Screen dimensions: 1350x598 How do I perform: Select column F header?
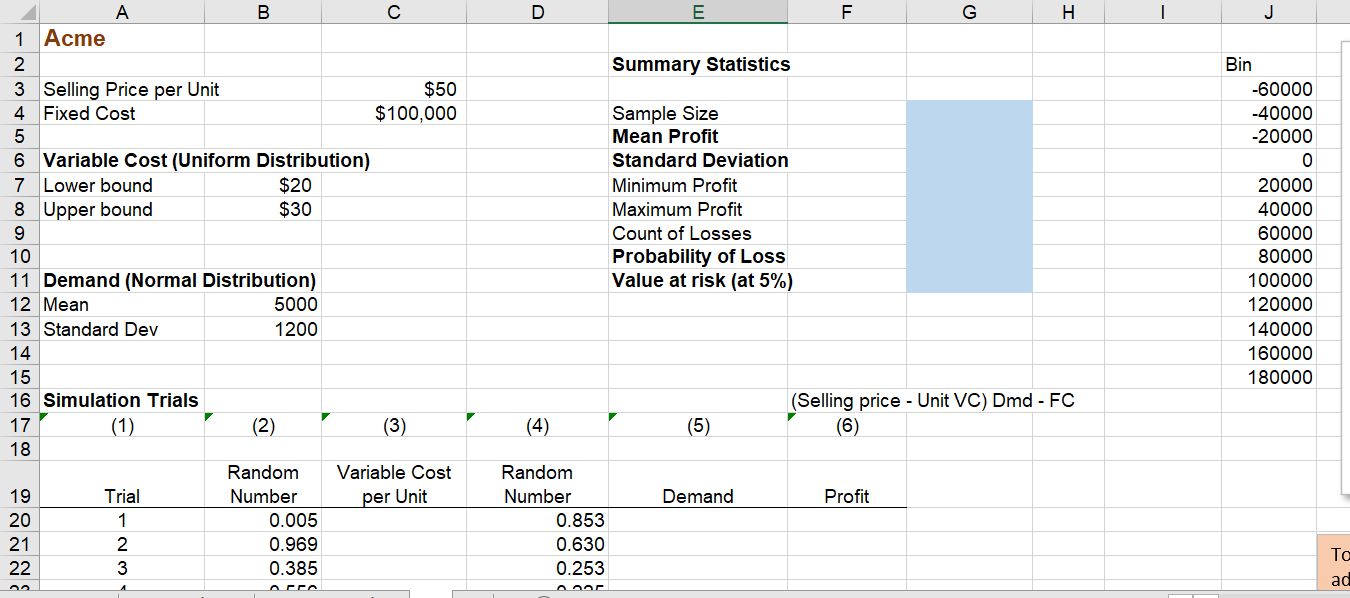point(847,12)
